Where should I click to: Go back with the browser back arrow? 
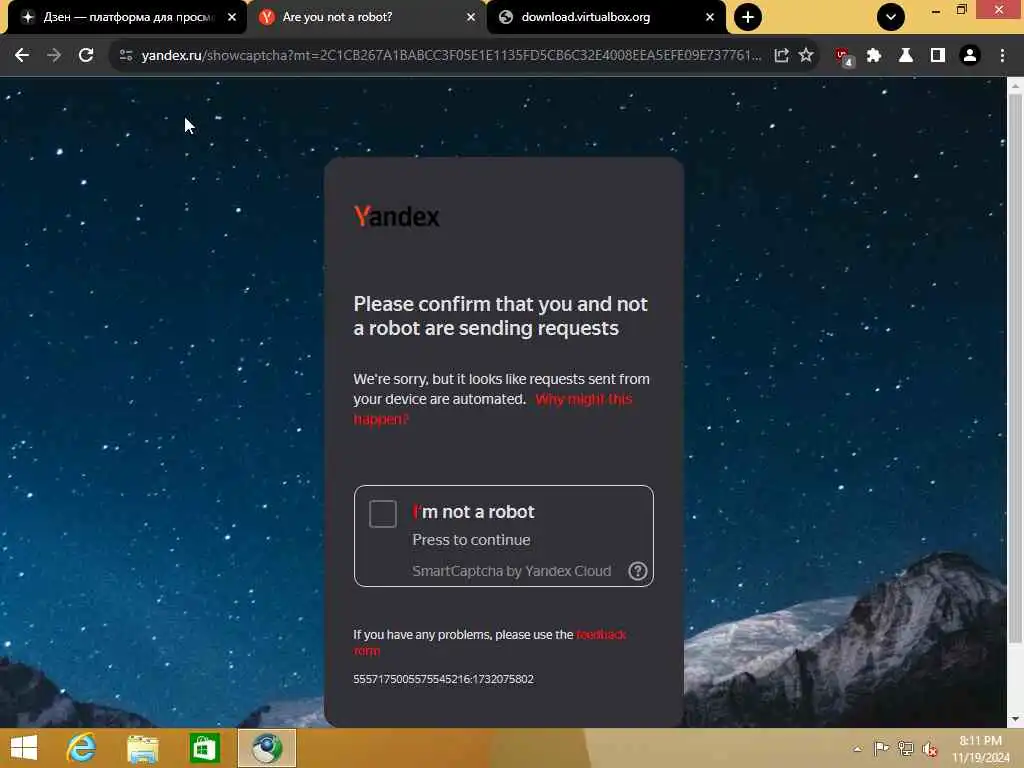[x=22, y=56]
